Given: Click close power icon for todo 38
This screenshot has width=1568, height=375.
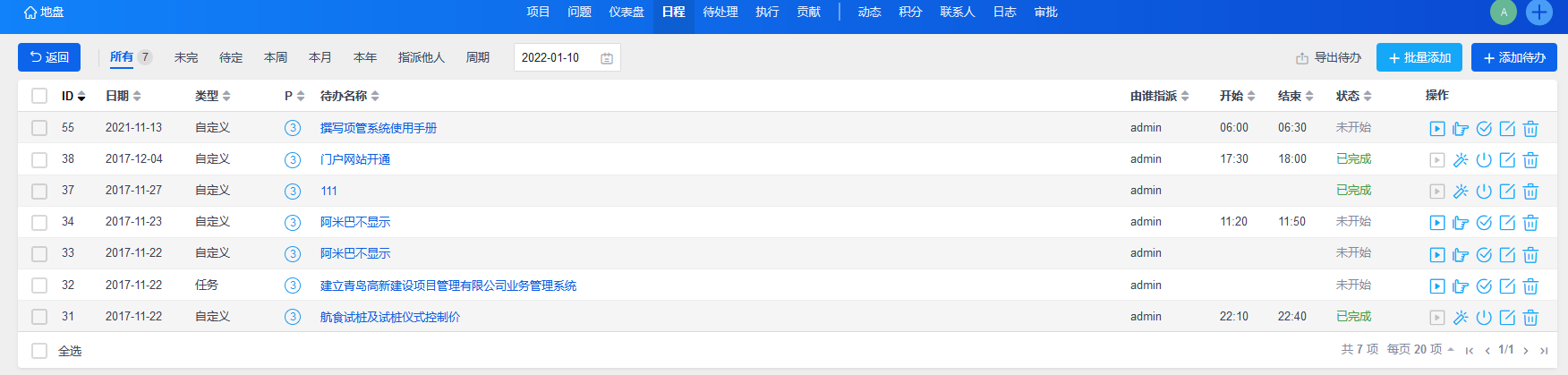Looking at the screenshot, I should click(1484, 160).
